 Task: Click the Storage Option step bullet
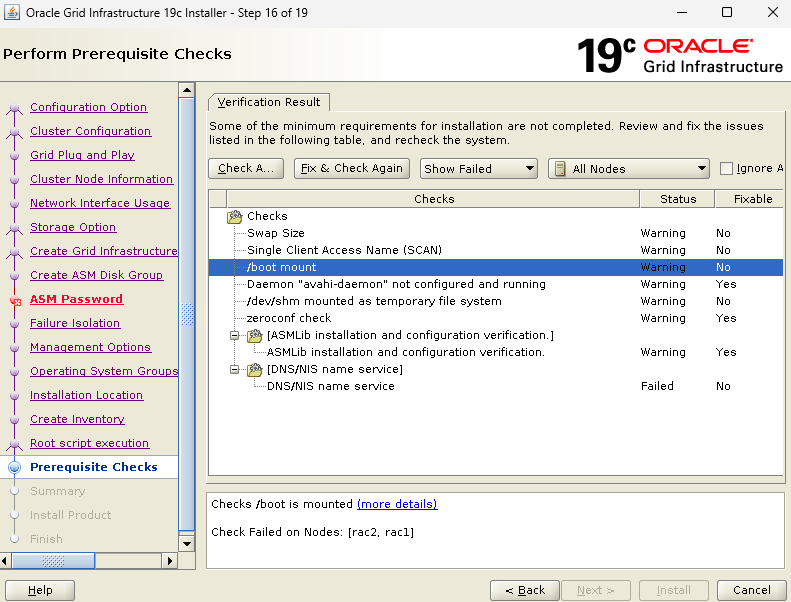point(15,228)
